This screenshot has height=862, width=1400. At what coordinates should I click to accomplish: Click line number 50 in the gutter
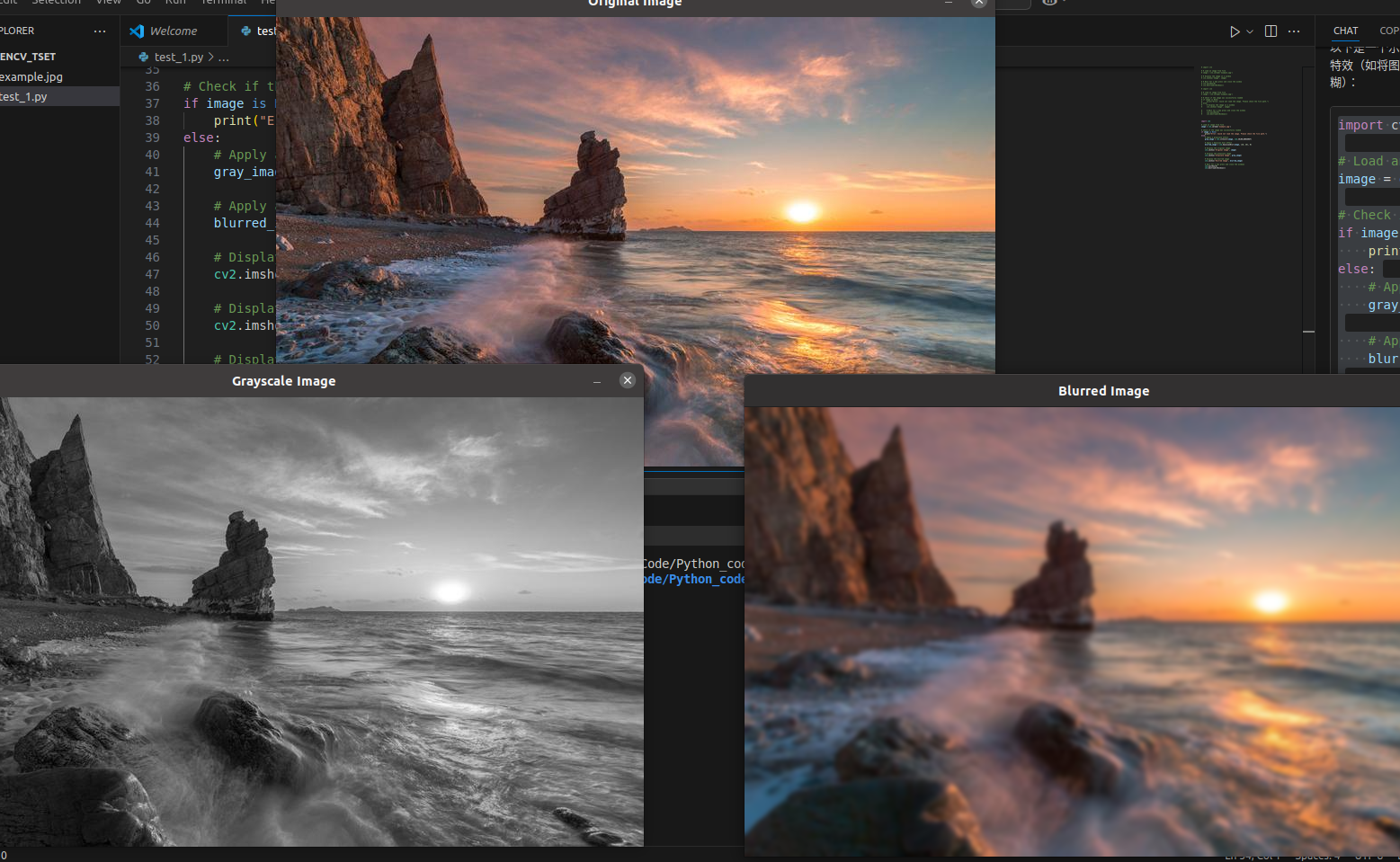(x=152, y=325)
